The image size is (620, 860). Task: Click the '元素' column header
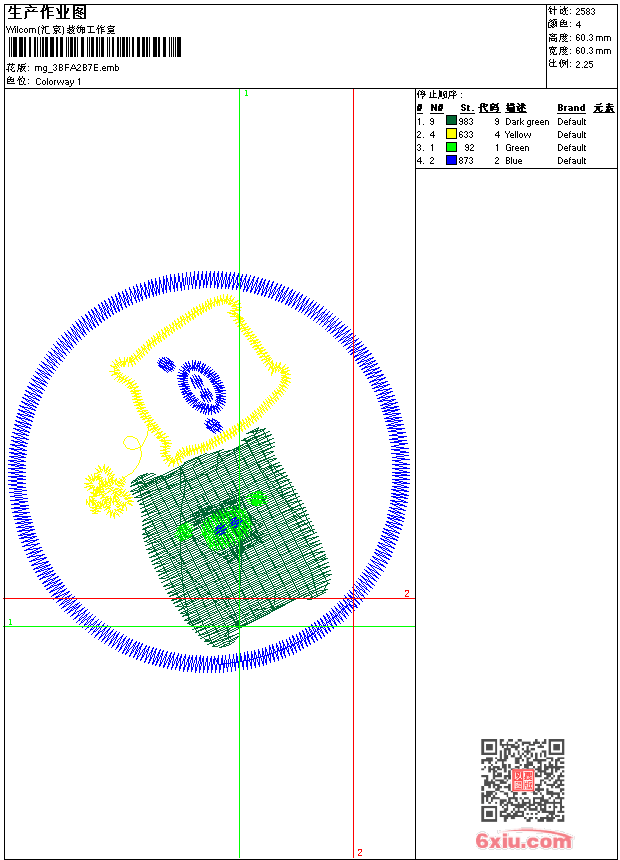coord(604,108)
